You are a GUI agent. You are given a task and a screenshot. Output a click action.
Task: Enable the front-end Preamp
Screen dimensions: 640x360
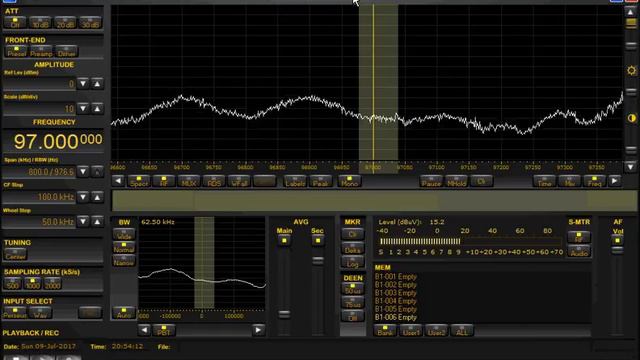pyautogui.click(x=41, y=51)
